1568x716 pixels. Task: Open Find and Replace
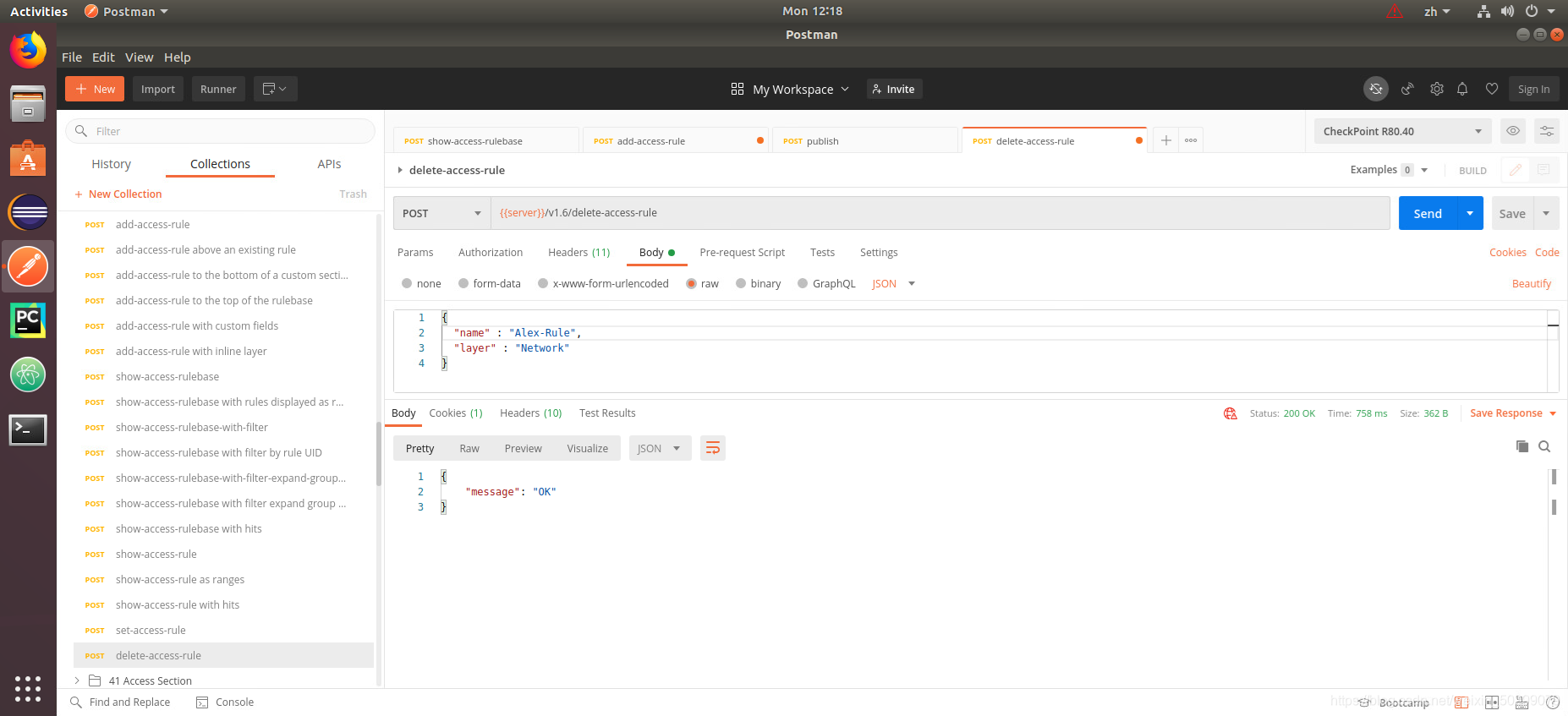coord(120,702)
